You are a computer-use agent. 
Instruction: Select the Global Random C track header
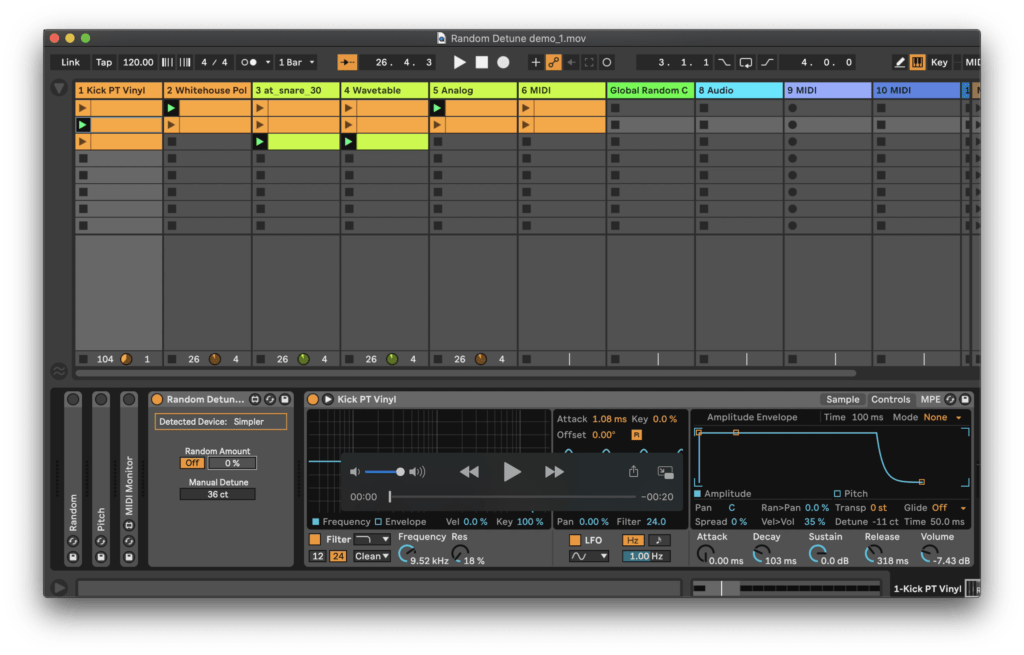point(650,90)
